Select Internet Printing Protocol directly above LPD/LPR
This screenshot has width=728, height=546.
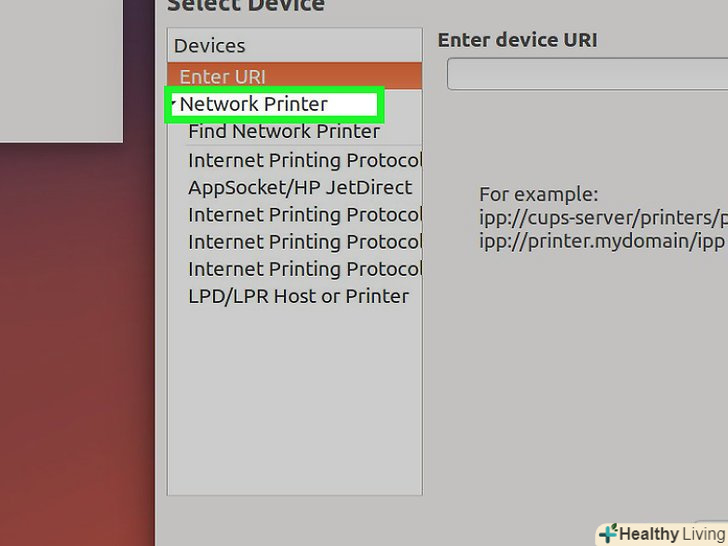(304, 269)
